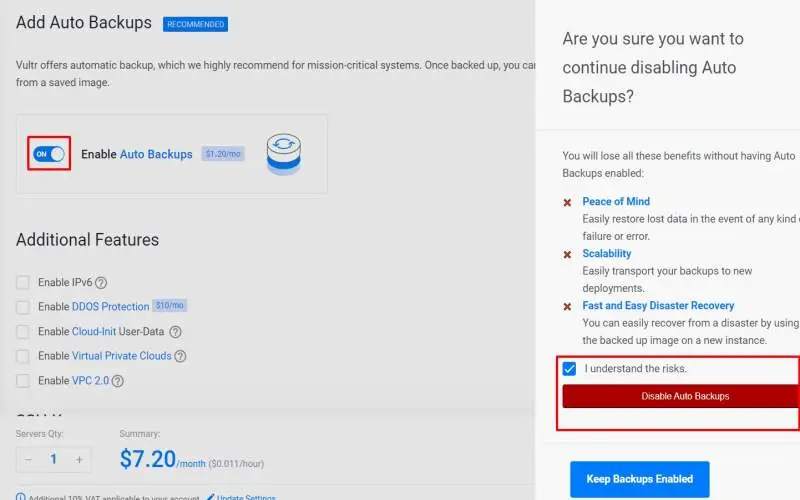This screenshot has height=500, width=800.
Task: Increase server quantity with plus button
Action: 79,460
